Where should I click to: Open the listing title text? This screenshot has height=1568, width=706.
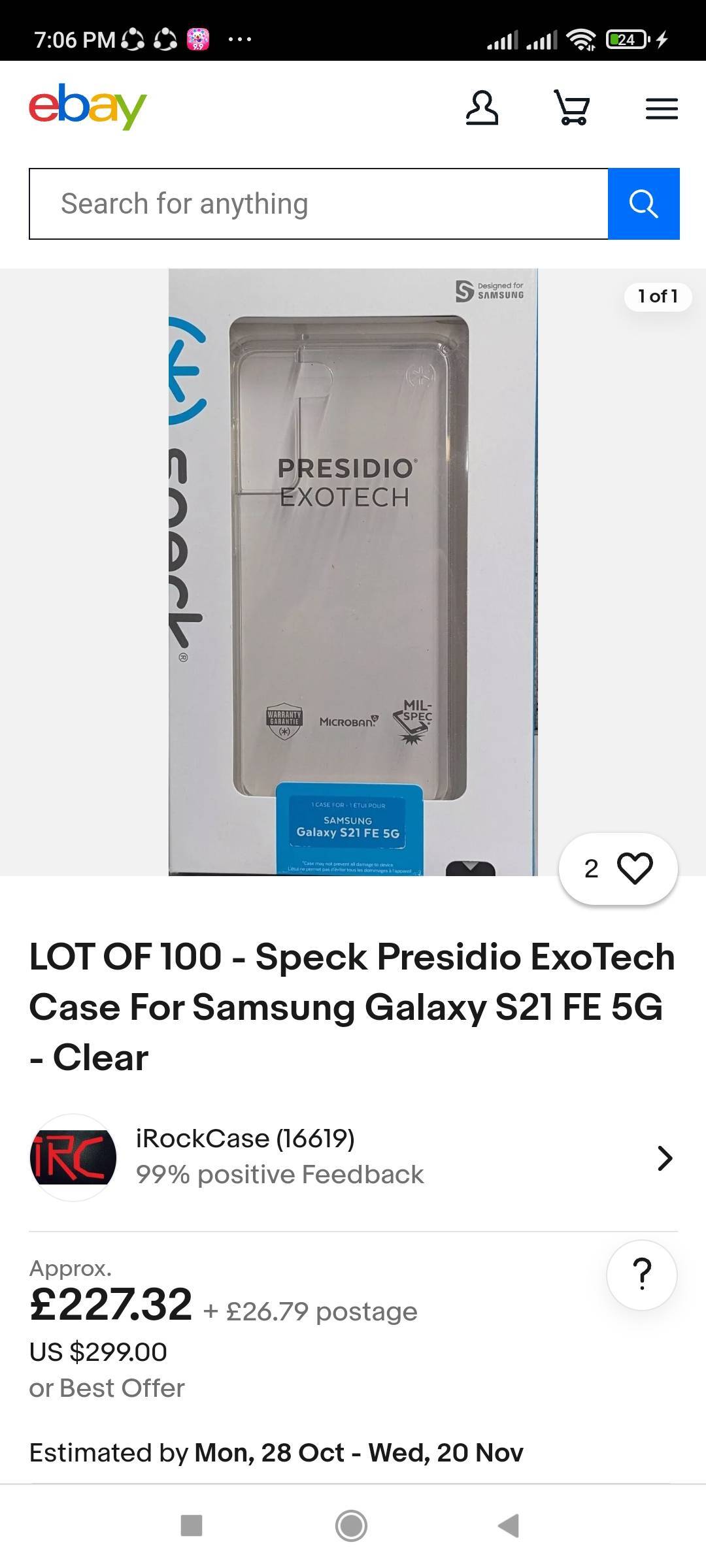pos(353,1007)
